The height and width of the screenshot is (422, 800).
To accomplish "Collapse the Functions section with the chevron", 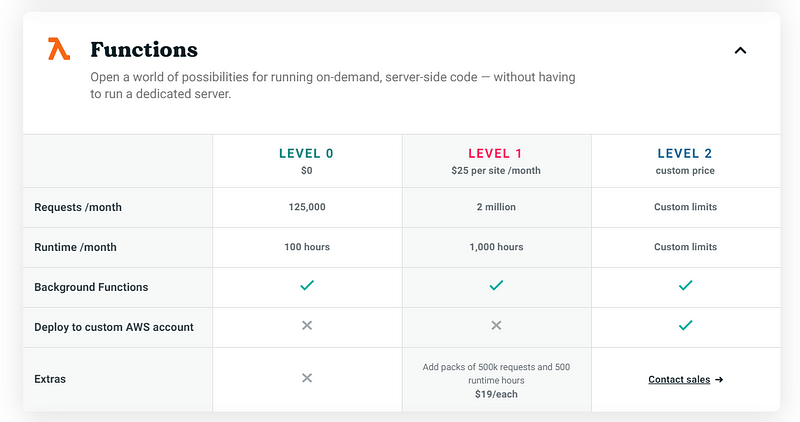I will 740,50.
